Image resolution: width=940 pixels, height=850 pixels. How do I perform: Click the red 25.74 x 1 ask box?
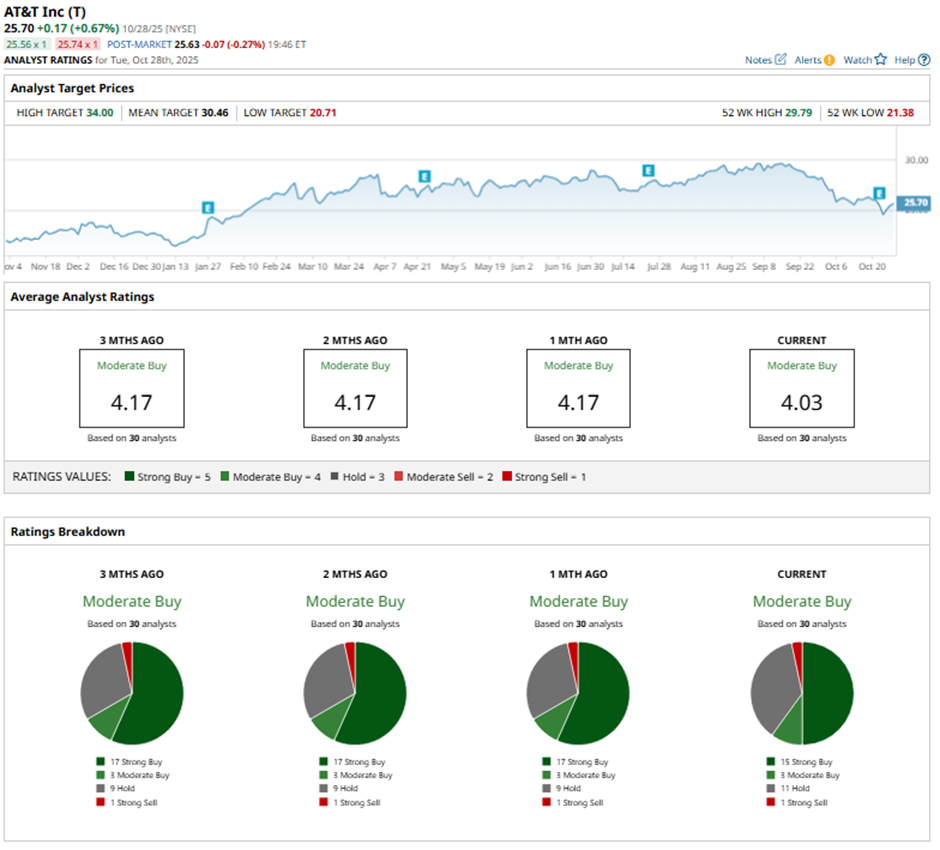tap(77, 45)
